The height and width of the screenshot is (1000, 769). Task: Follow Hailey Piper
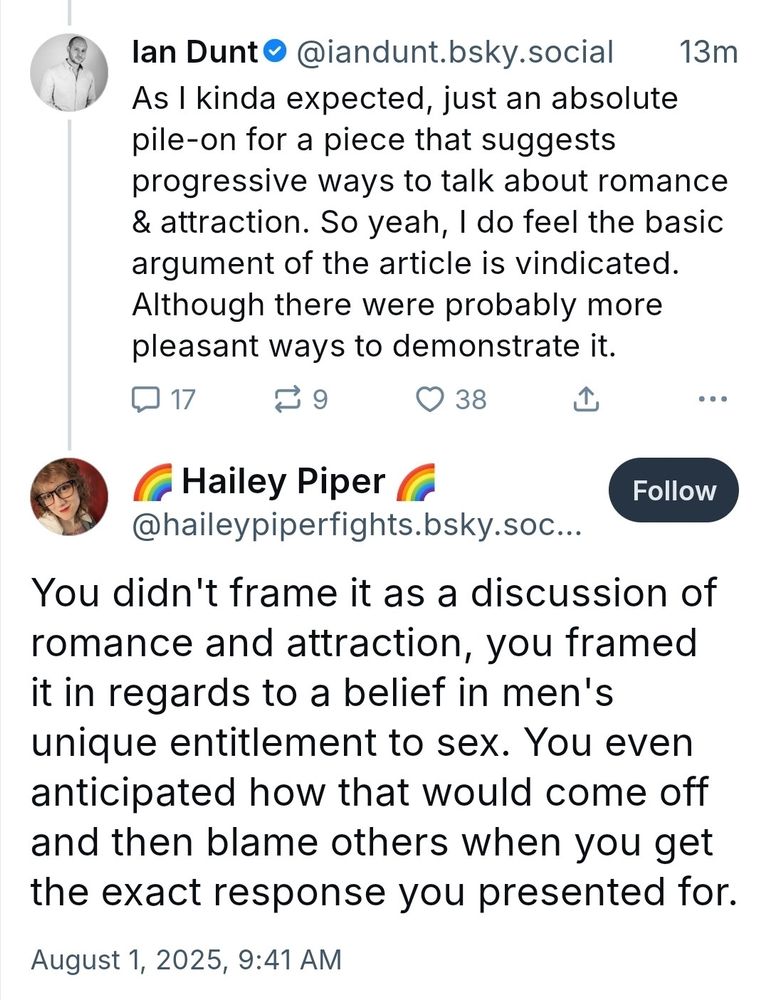pos(673,491)
